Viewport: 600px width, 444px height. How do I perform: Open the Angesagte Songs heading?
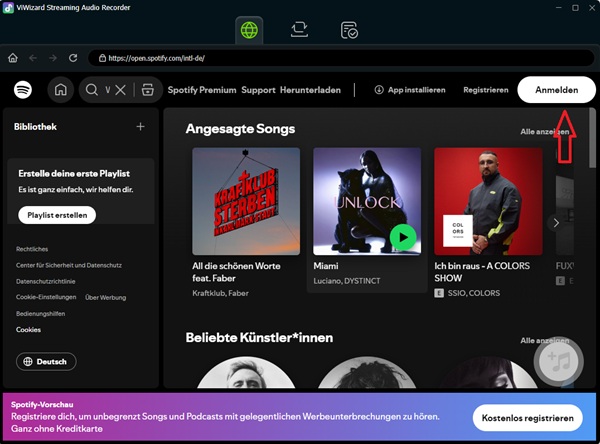pyautogui.click(x=240, y=129)
